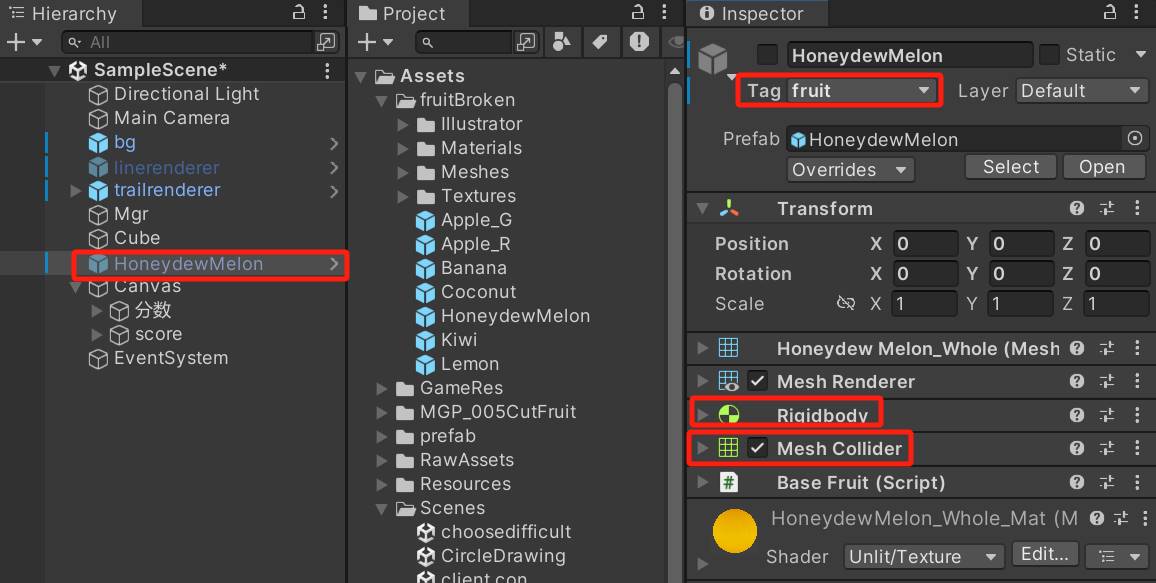
Task: Click the search by label icon in Project
Action: point(599,42)
